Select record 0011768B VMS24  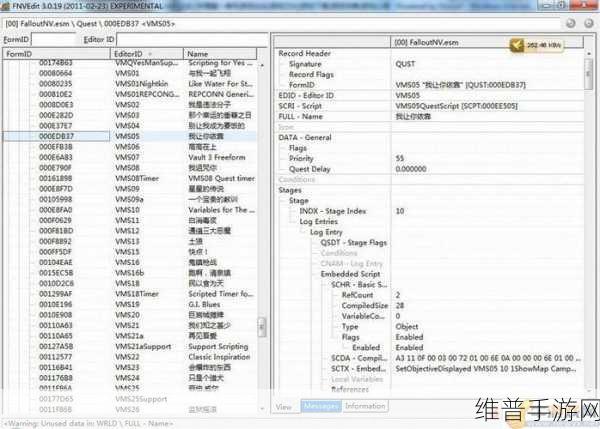(x=130, y=378)
